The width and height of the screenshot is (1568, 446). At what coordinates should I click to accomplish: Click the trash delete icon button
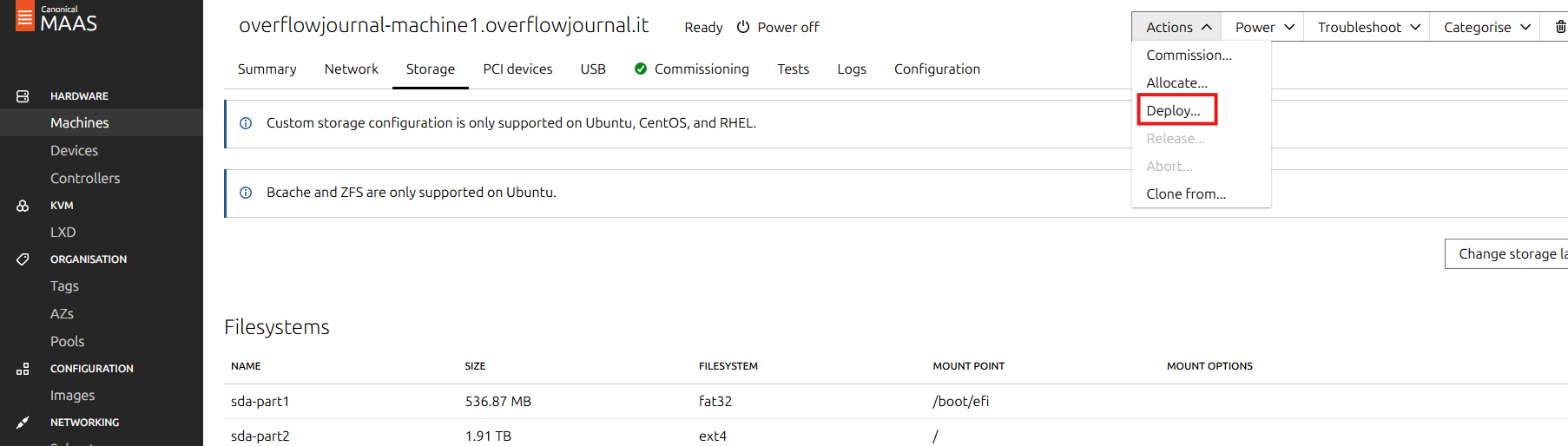(1560, 27)
